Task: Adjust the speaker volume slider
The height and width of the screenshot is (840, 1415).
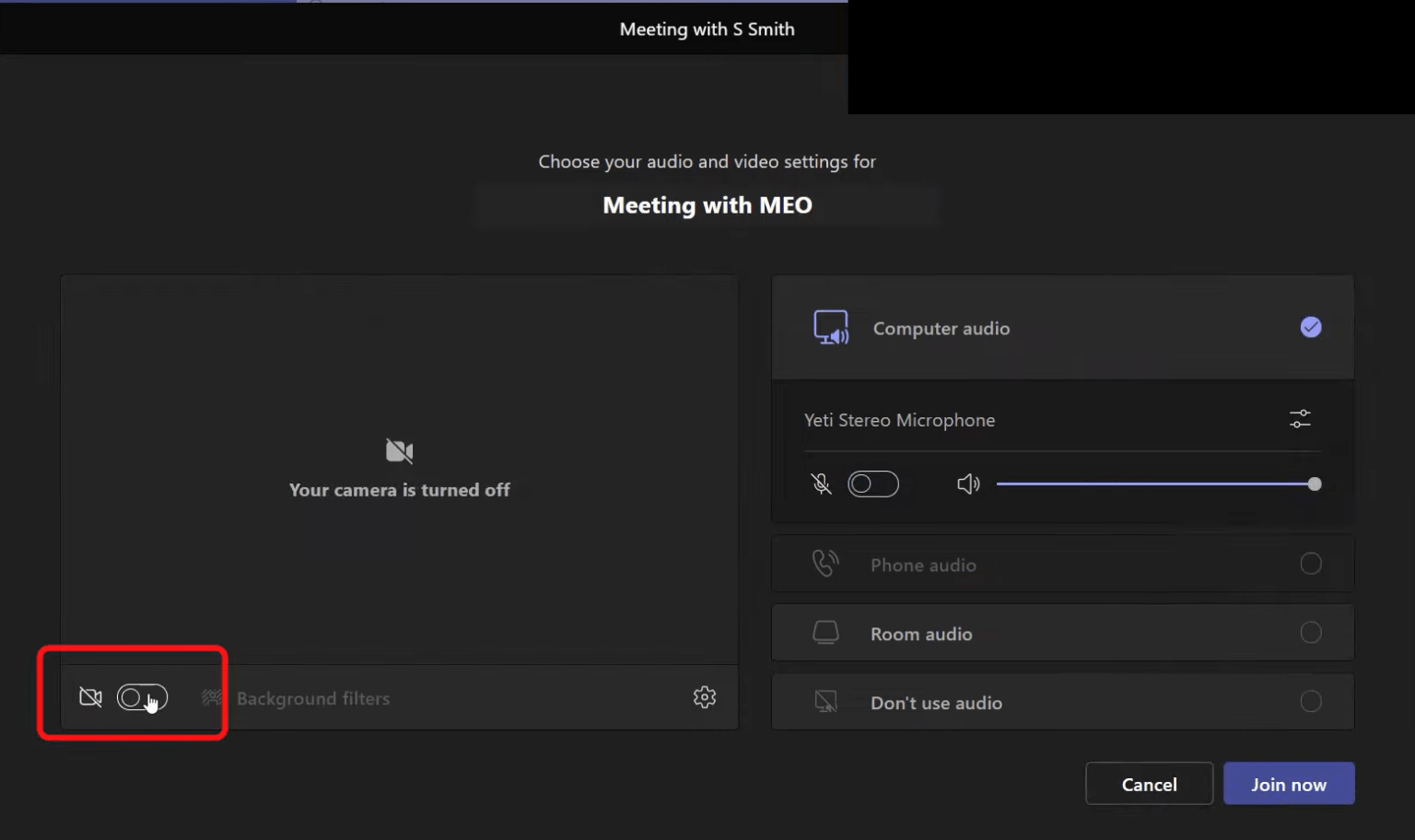Action: tap(1314, 484)
